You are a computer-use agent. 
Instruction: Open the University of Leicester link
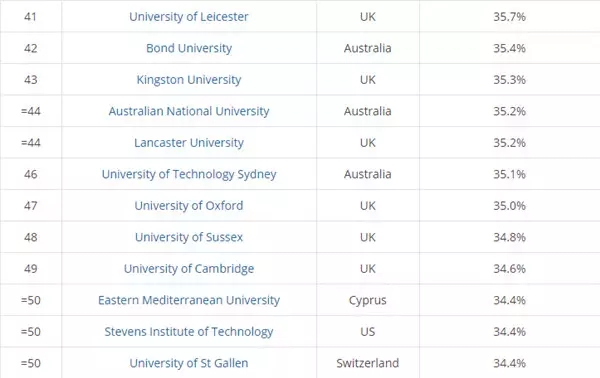(x=189, y=16)
